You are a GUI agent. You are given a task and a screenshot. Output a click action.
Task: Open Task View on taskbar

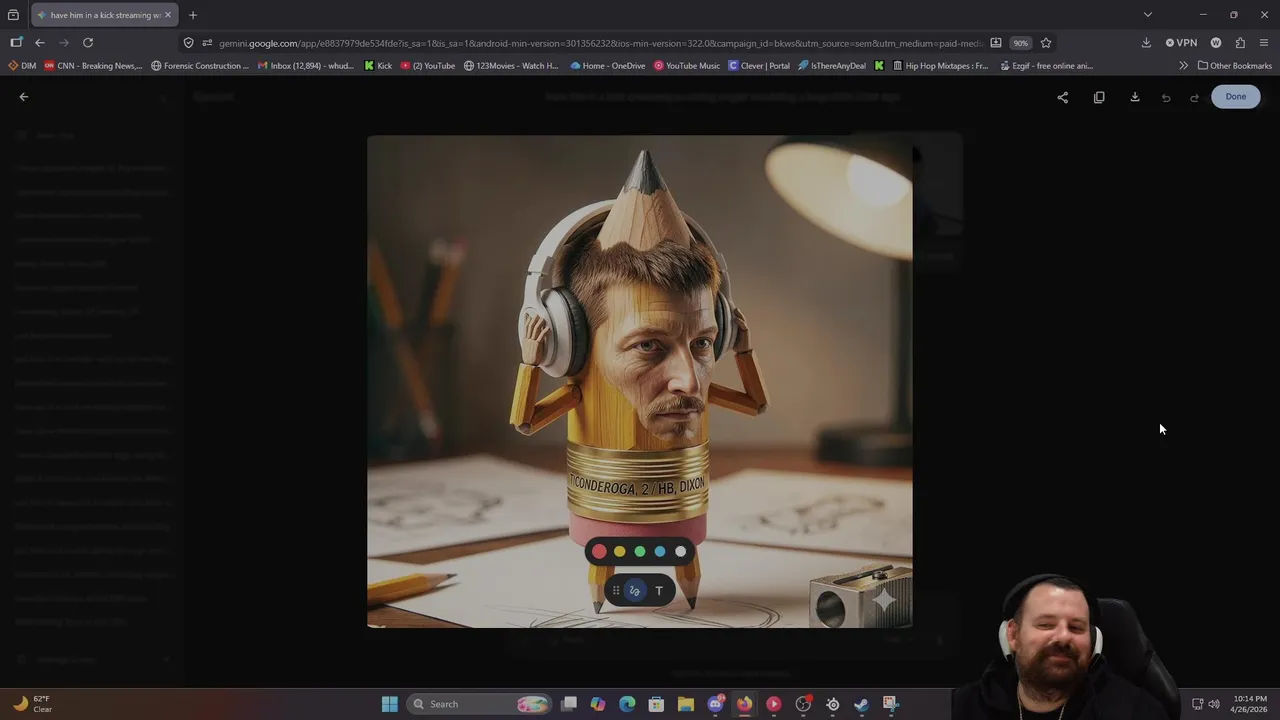click(569, 704)
